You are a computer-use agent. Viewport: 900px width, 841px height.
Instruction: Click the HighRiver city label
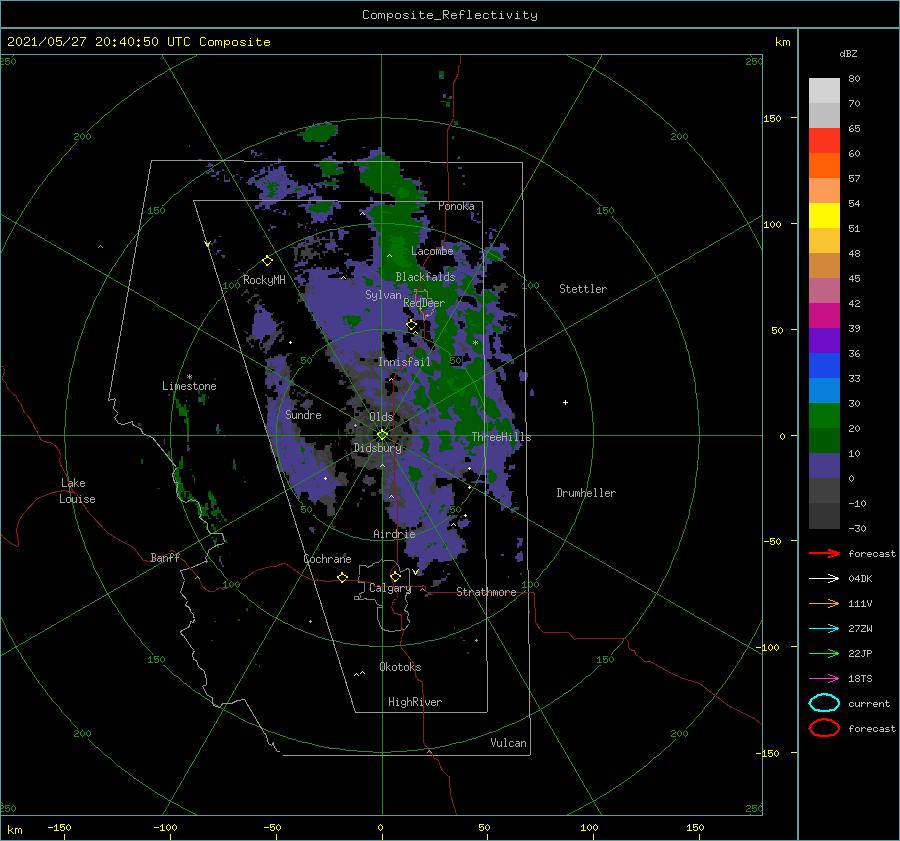(415, 702)
